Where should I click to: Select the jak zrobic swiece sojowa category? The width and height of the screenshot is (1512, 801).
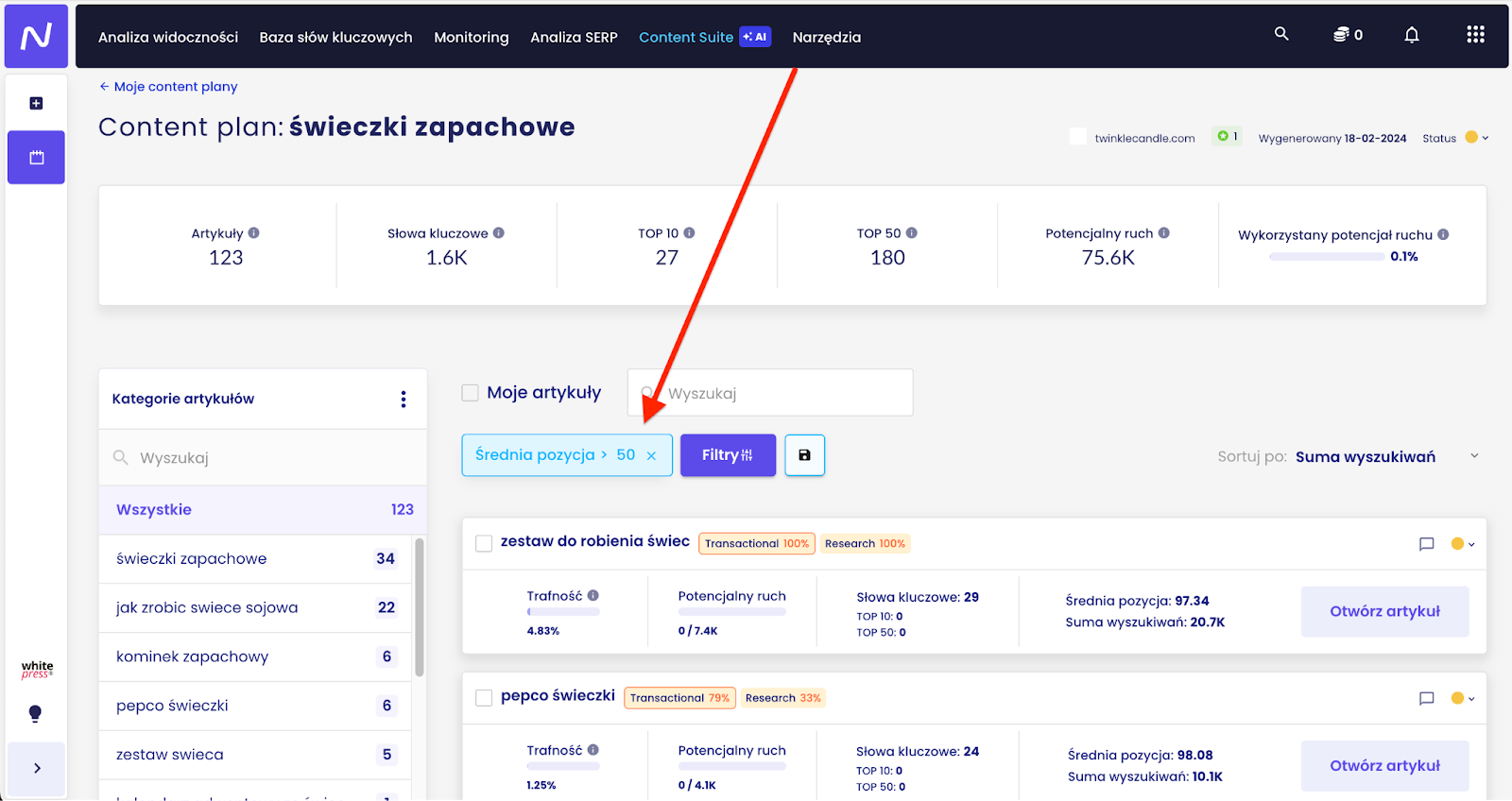pyautogui.click(x=255, y=608)
